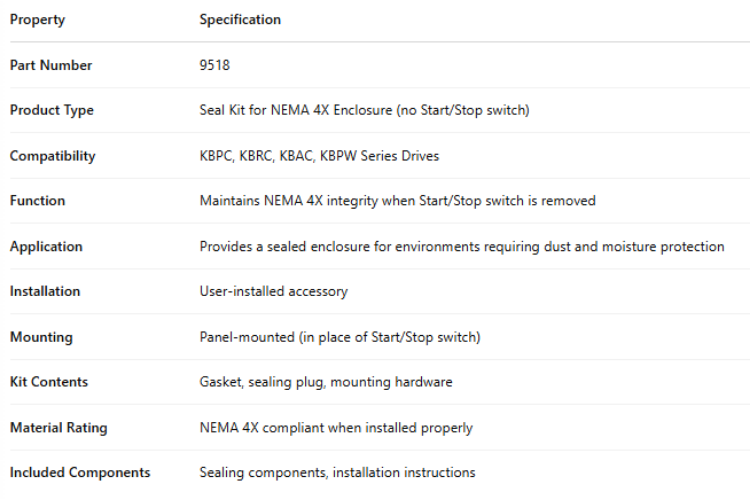Click the Specification column header
The width and height of the screenshot is (750, 500).
click(x=240, y=19)
